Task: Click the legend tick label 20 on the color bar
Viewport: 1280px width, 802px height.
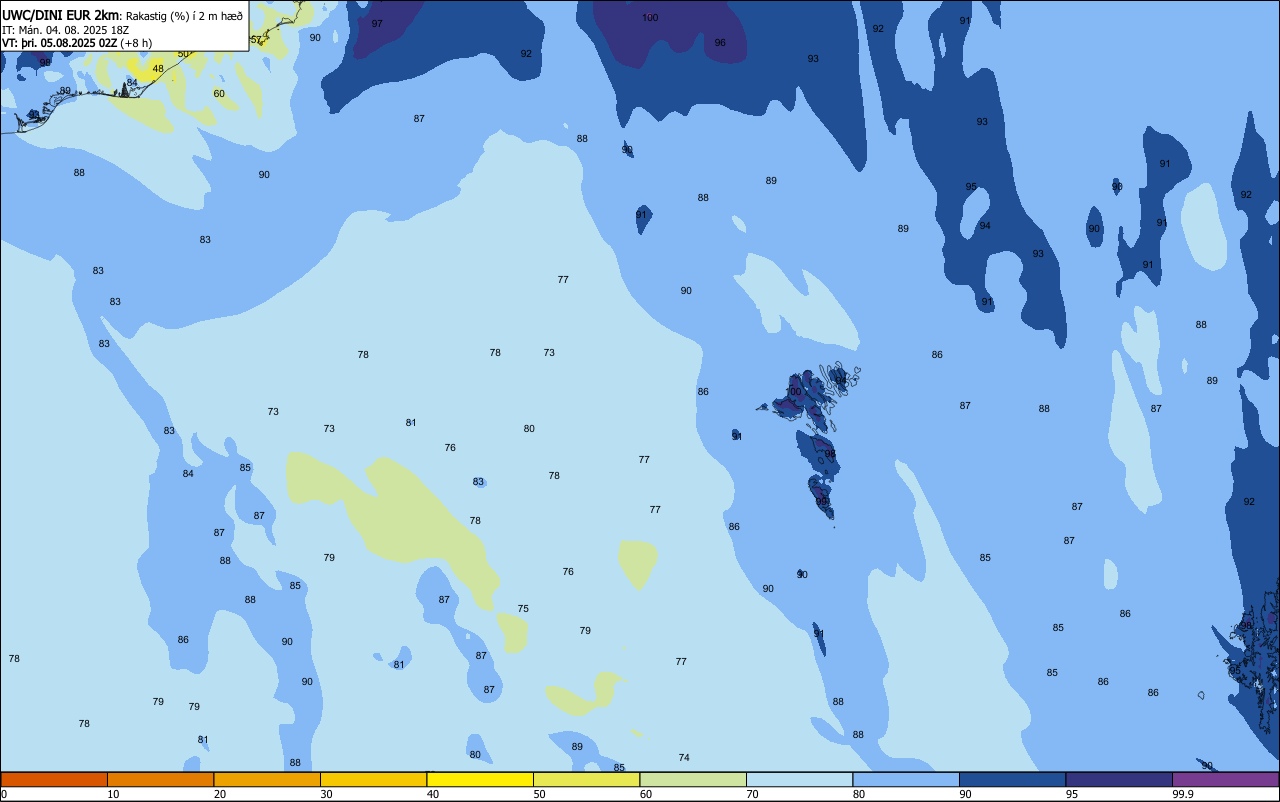Action: click(x=220, y=794)
